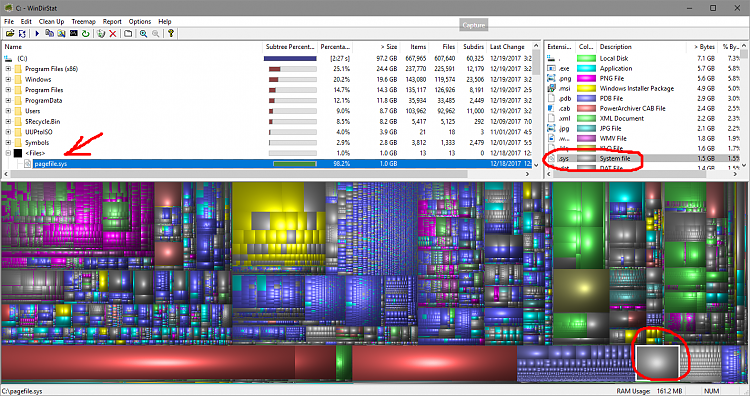
Task: Sort by the Size column header
Action: [376, 47]
